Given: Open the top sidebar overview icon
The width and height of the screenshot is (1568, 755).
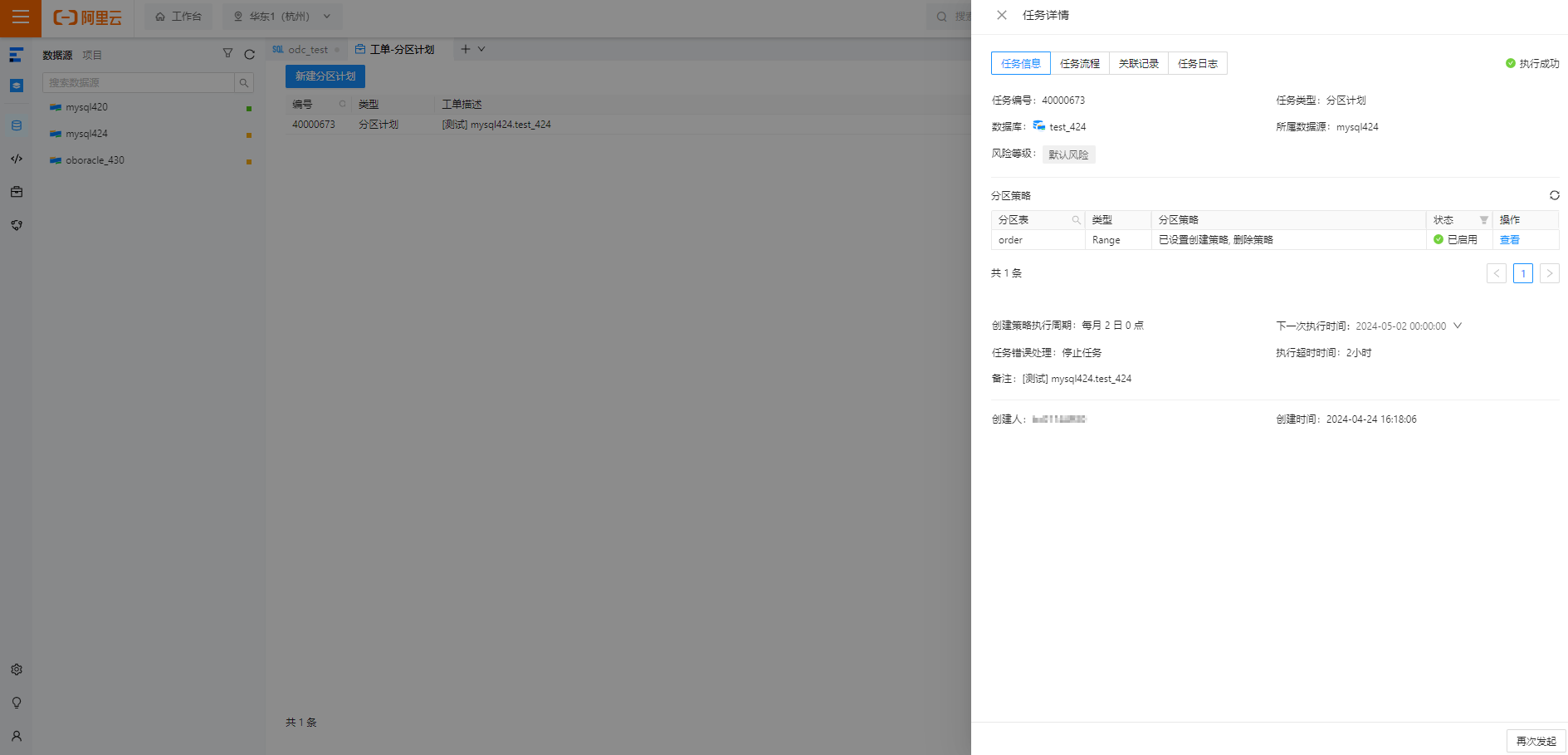Looking at the screenshot, I should click(16, 55).
